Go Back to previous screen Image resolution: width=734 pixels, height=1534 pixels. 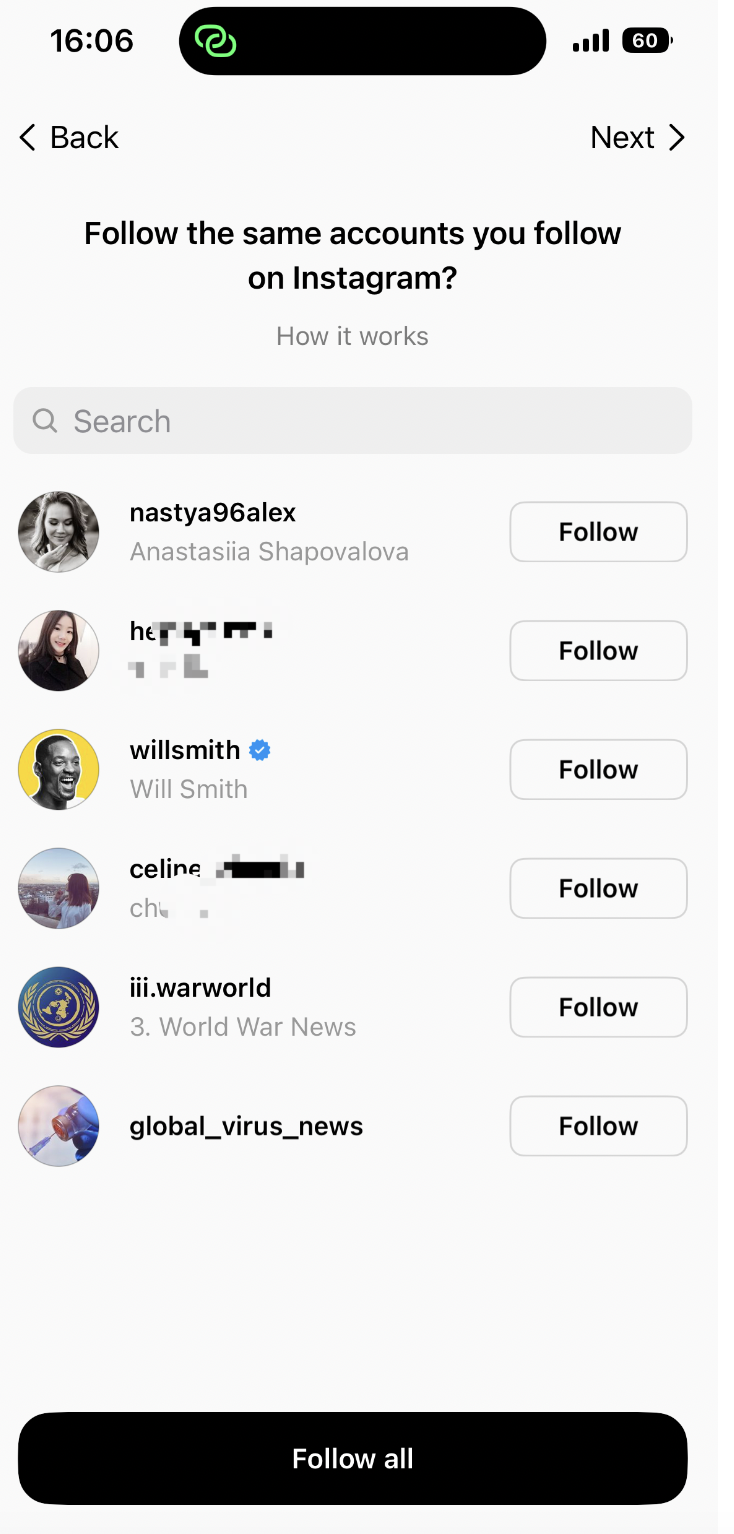[68, 137]
